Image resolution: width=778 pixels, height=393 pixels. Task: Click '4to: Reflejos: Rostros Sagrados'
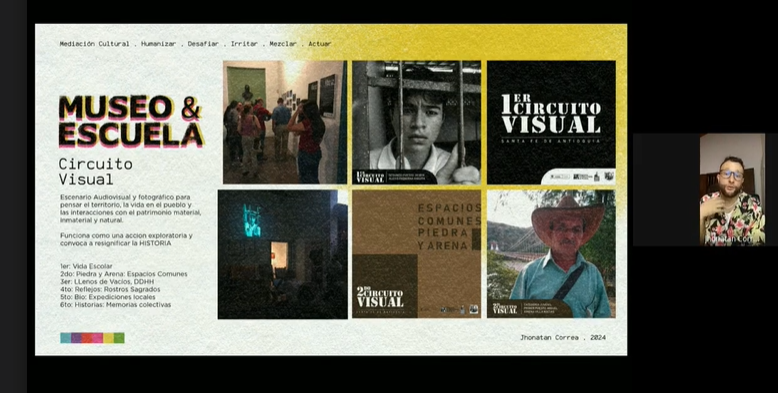[x=110, y=289]
